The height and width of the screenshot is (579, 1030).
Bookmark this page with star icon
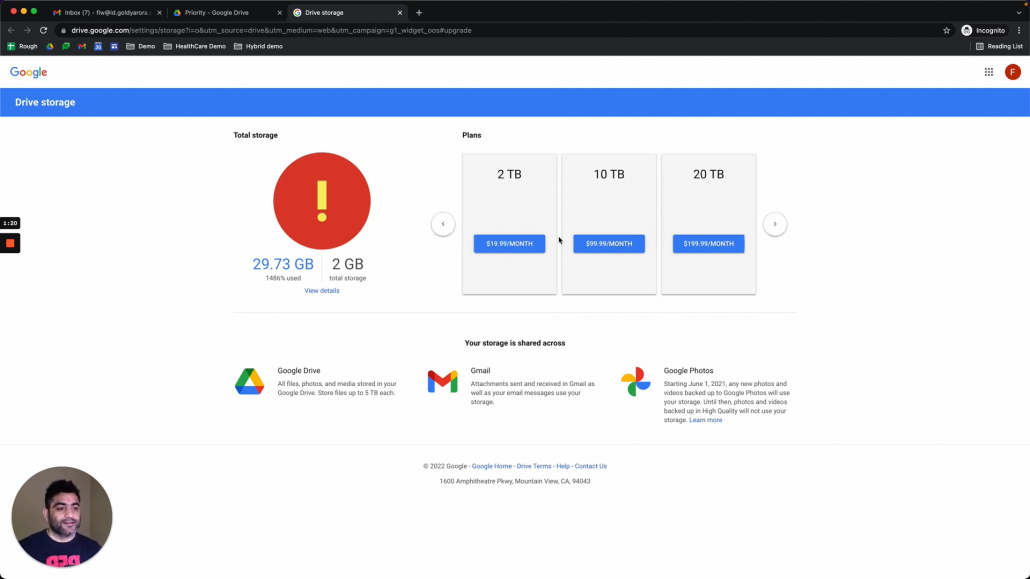(x=946, y=30)
